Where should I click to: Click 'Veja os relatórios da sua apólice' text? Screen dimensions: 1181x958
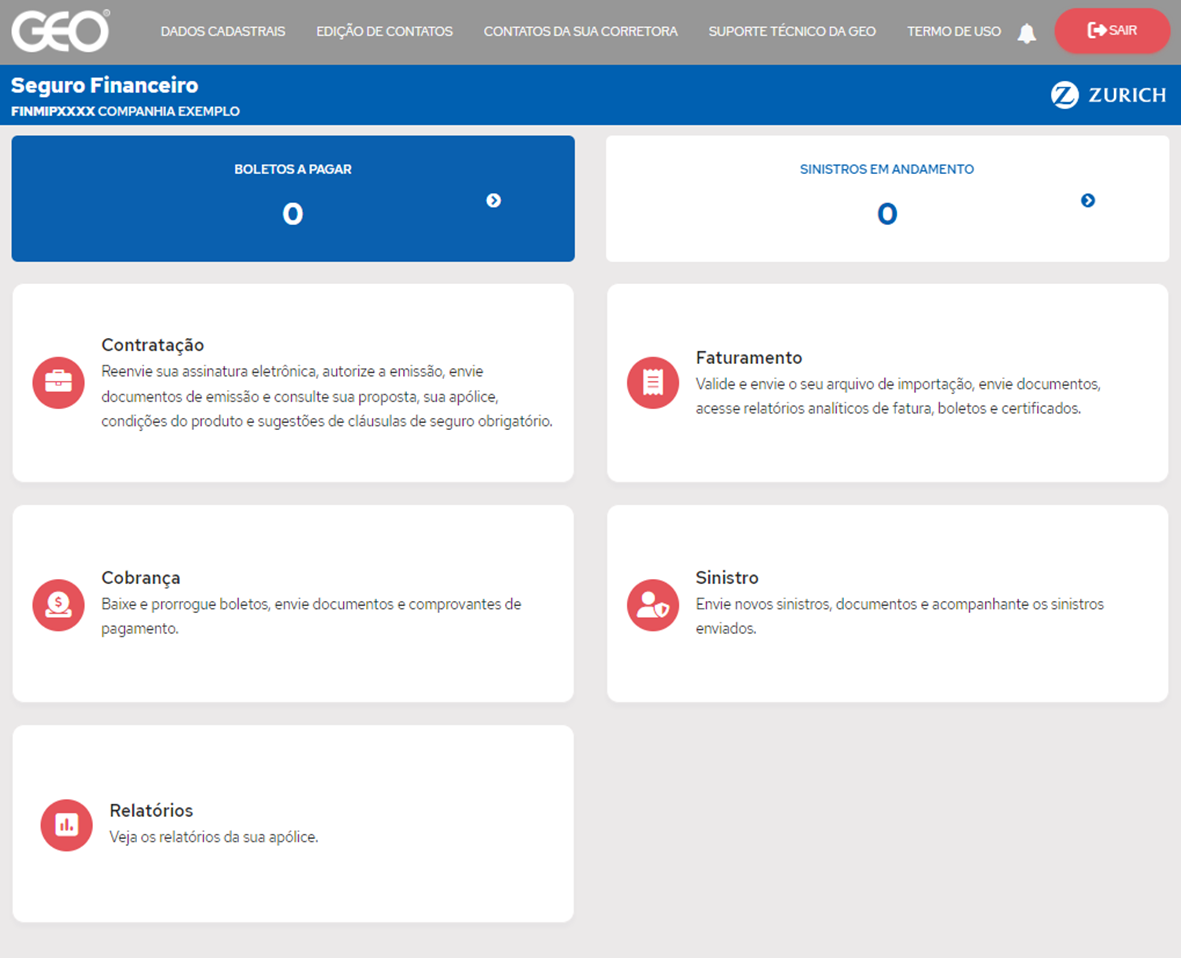214,837
